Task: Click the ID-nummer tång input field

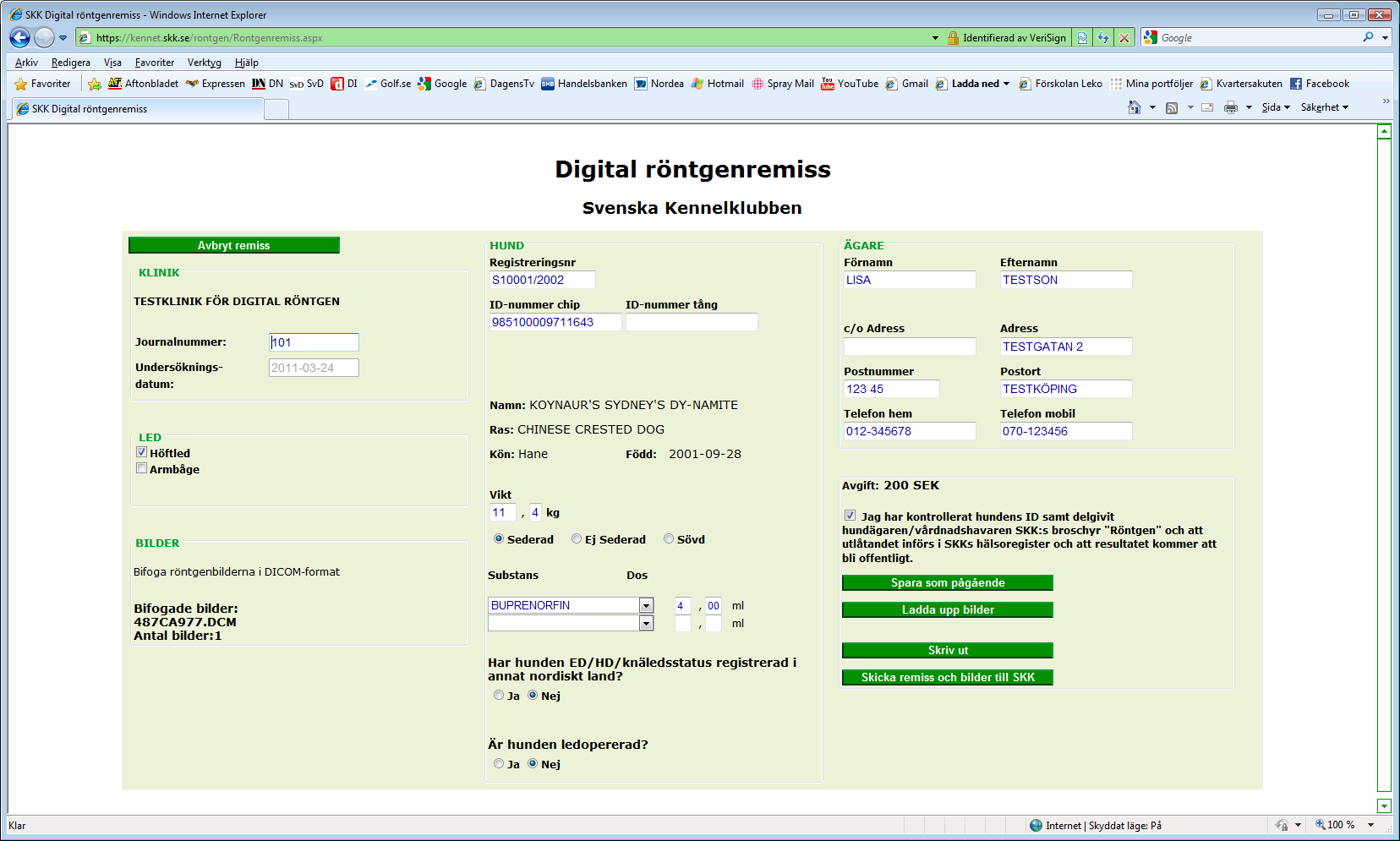Action: (692, 322)
